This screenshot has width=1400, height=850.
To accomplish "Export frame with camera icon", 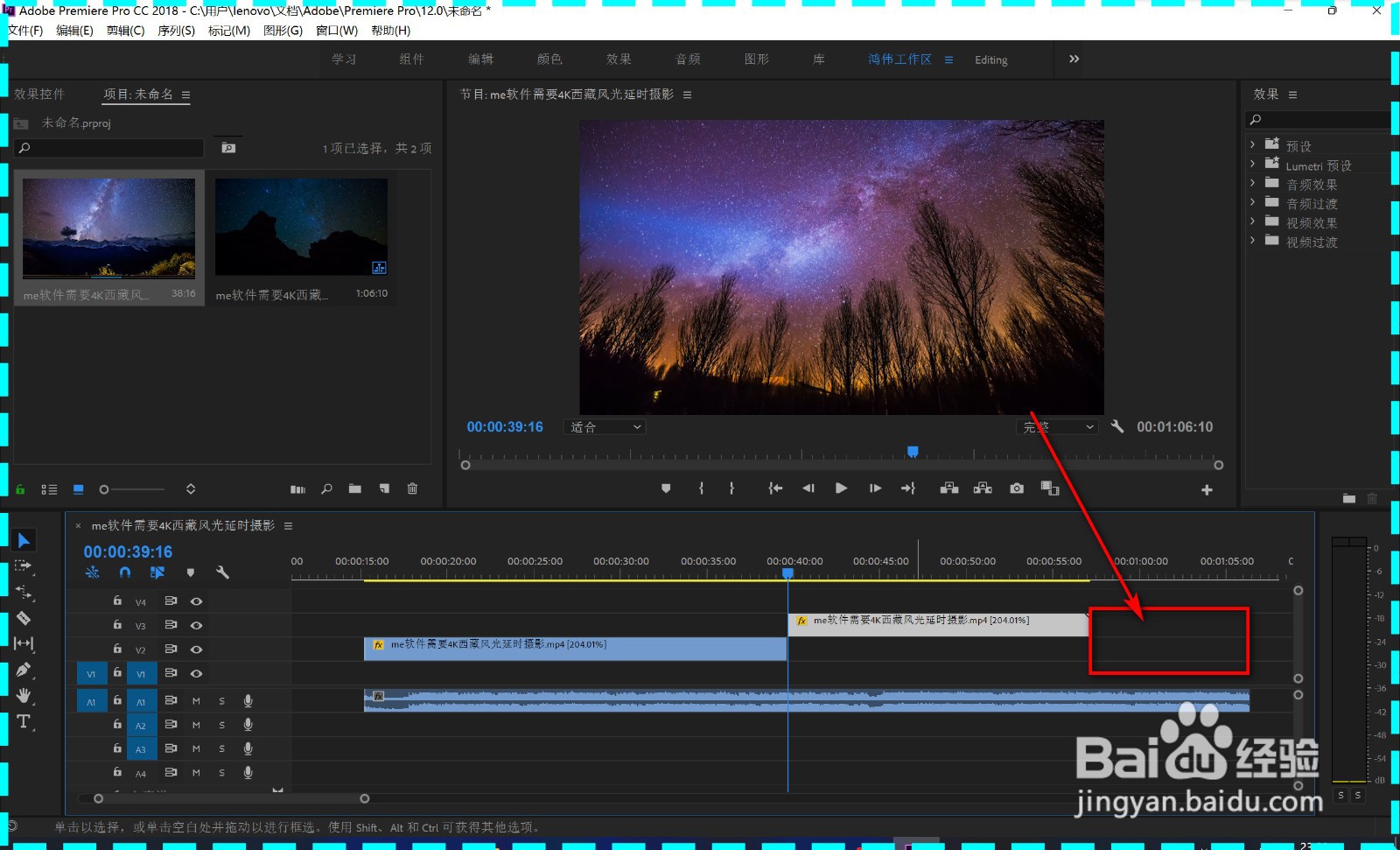I will pos(1017,488).
